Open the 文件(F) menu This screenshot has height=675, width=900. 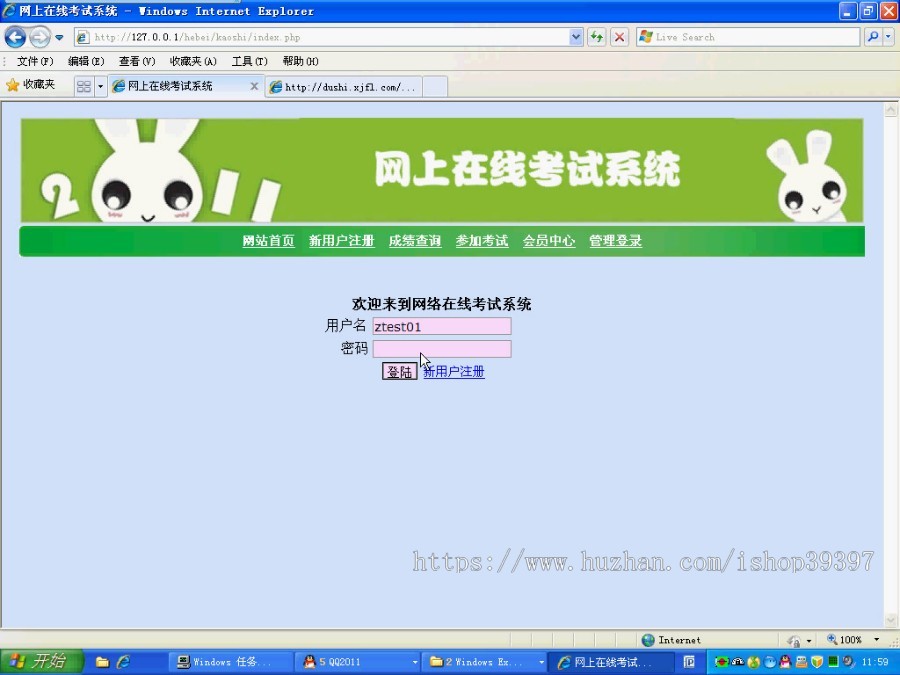point(34,61)
